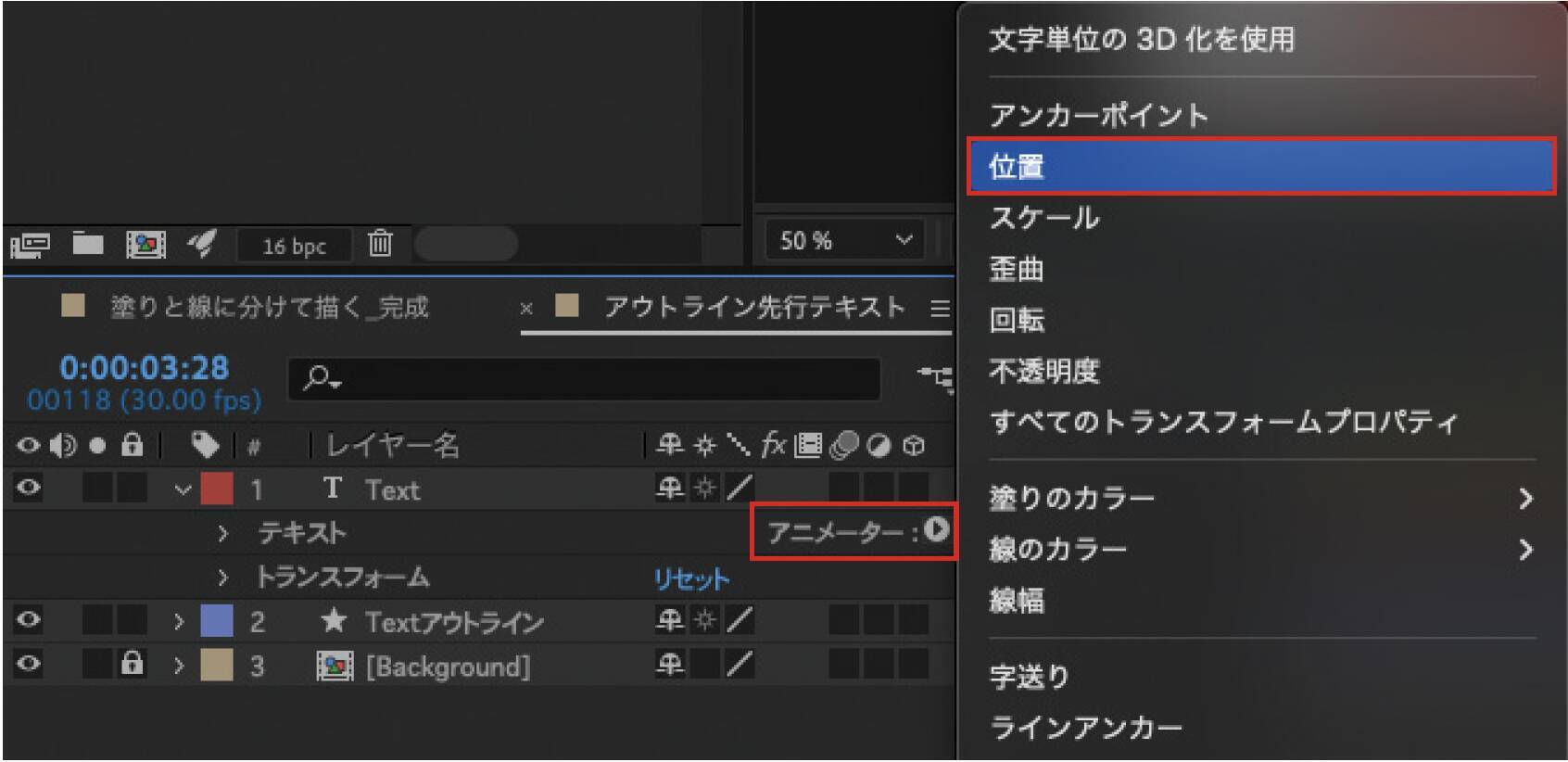The width and height of the screenshot is (1568, 762).
Task: Click the new composition icon
Action: tap(145, 245)
